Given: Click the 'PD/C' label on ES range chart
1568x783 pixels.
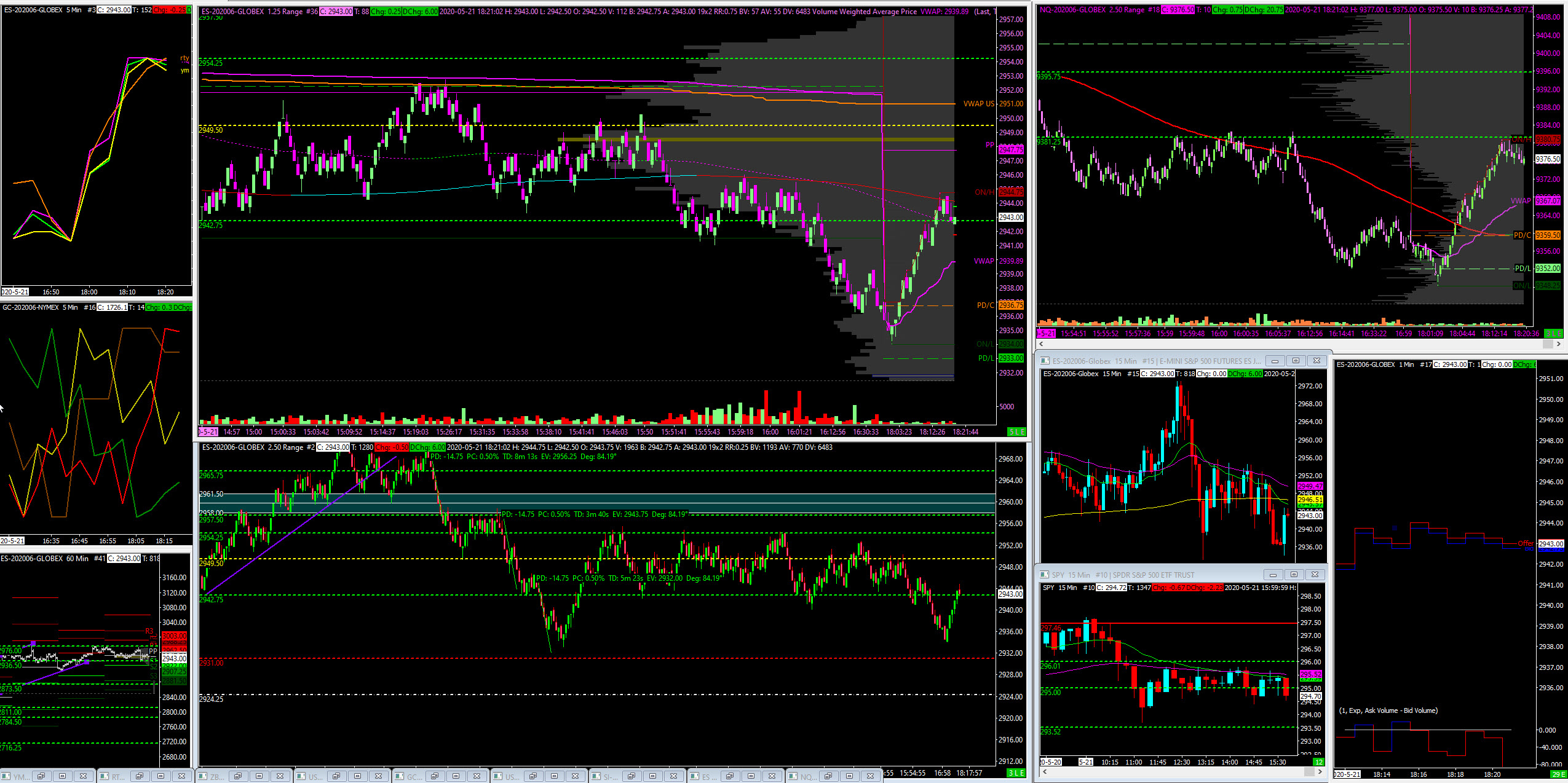Looking at the screenshot, I should 985,305.
